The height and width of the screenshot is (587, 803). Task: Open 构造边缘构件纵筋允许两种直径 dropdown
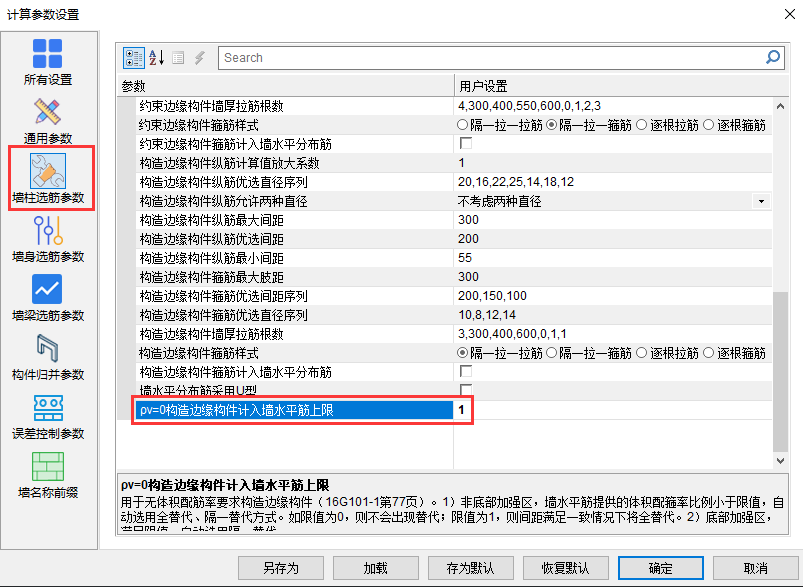click(761, 201)
